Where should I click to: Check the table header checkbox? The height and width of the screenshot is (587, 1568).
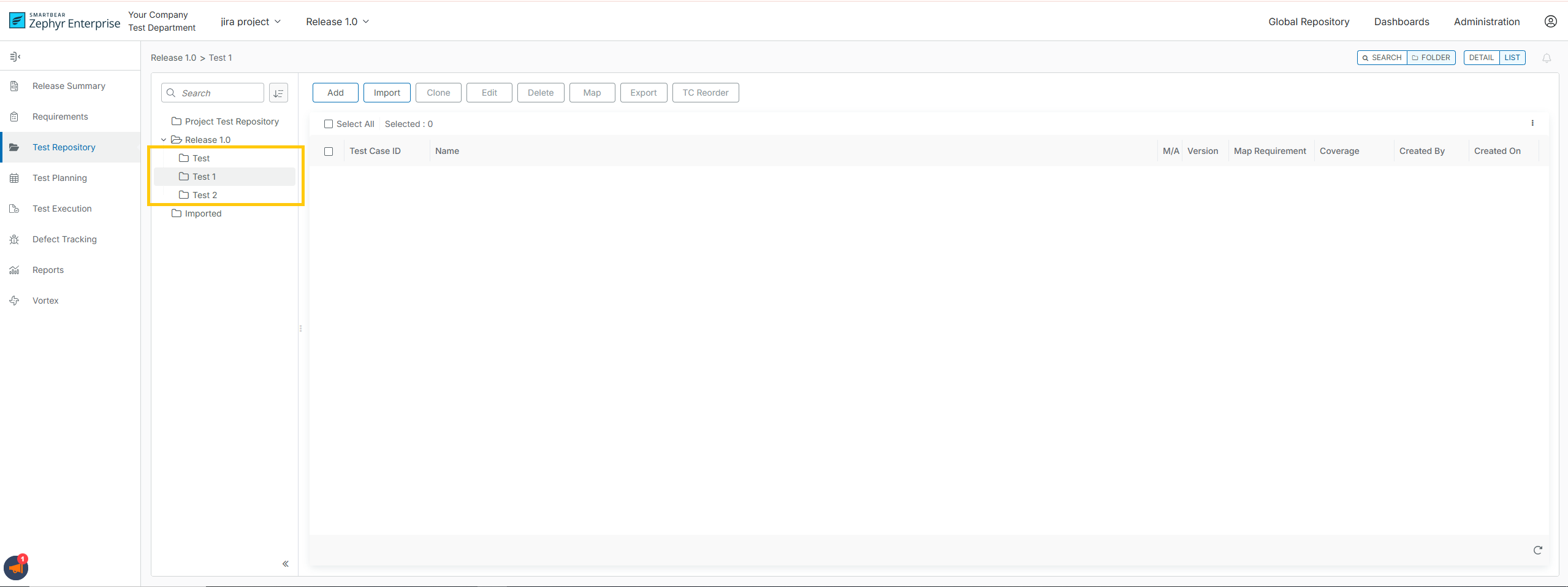(x=328, y=151)
